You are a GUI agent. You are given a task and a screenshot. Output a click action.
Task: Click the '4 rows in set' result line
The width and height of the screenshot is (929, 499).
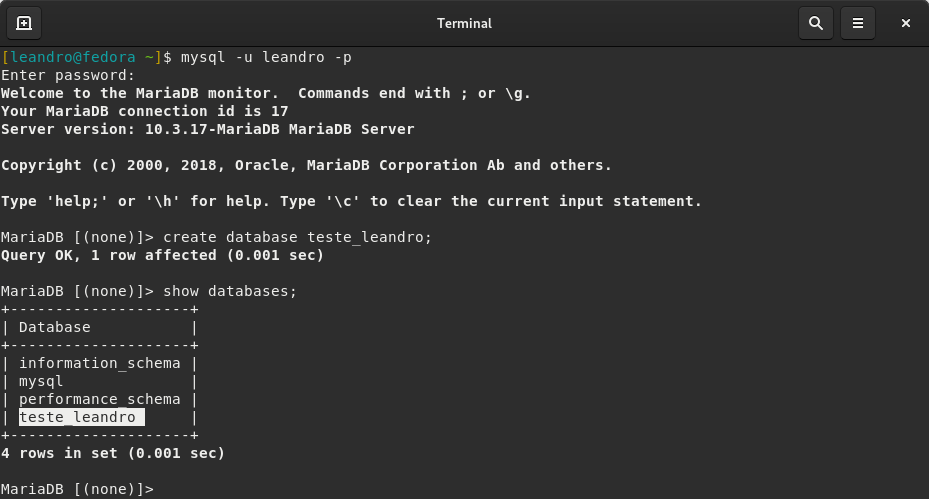(x=113, y=453)
